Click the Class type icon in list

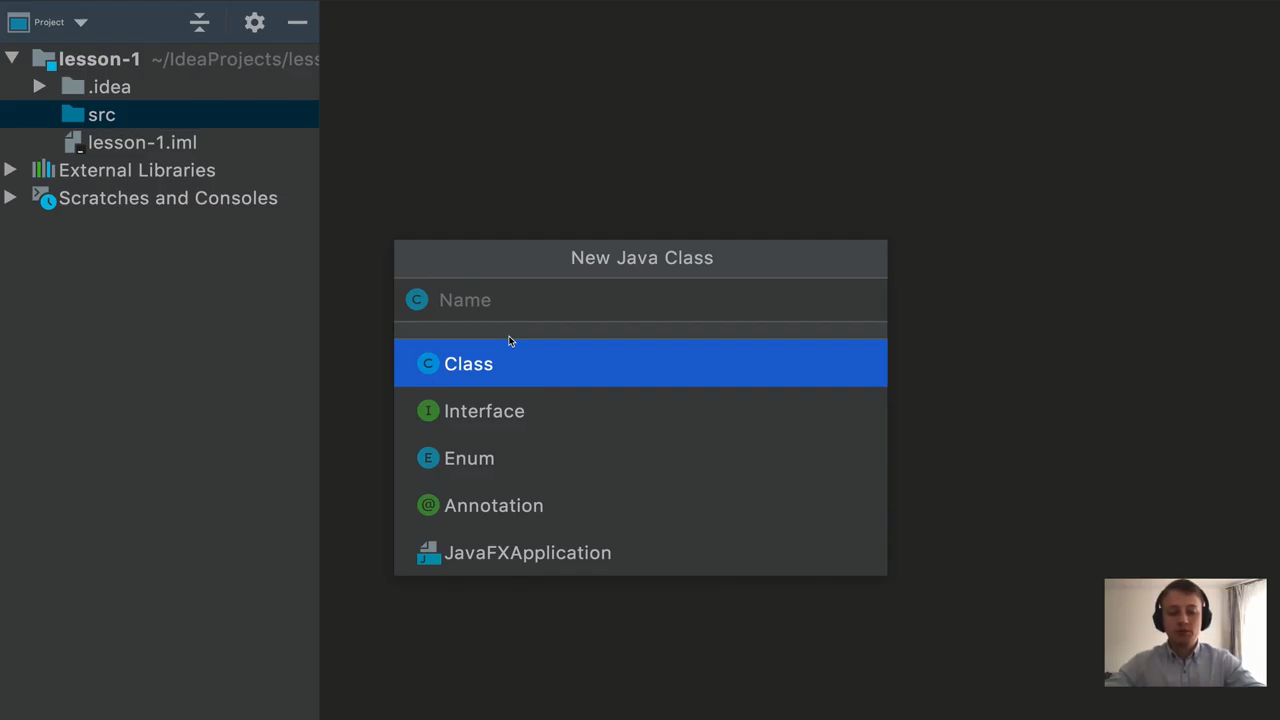(428, 363)
